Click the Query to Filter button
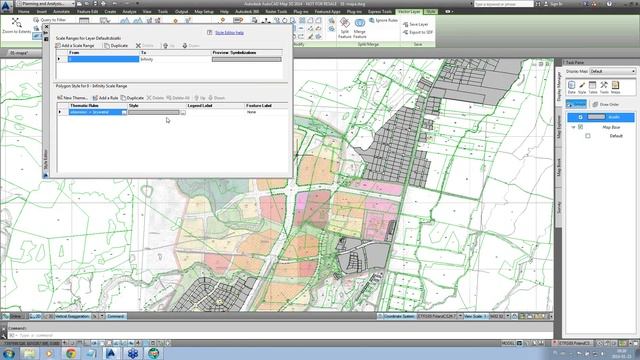Screen dimensions: 640x360 49,20
